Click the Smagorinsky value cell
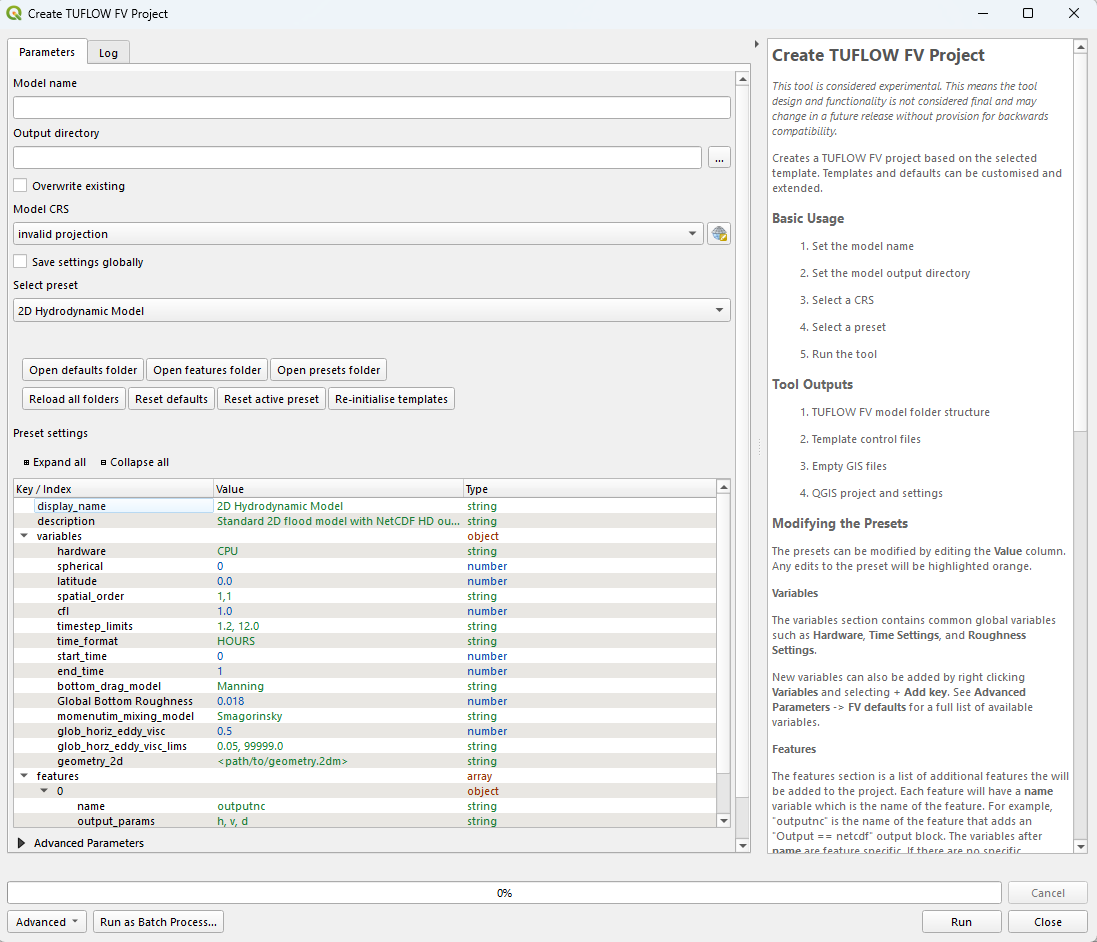Image resolution: width=1097 pixels, height=942 pixels. click(x=250, y=716)
